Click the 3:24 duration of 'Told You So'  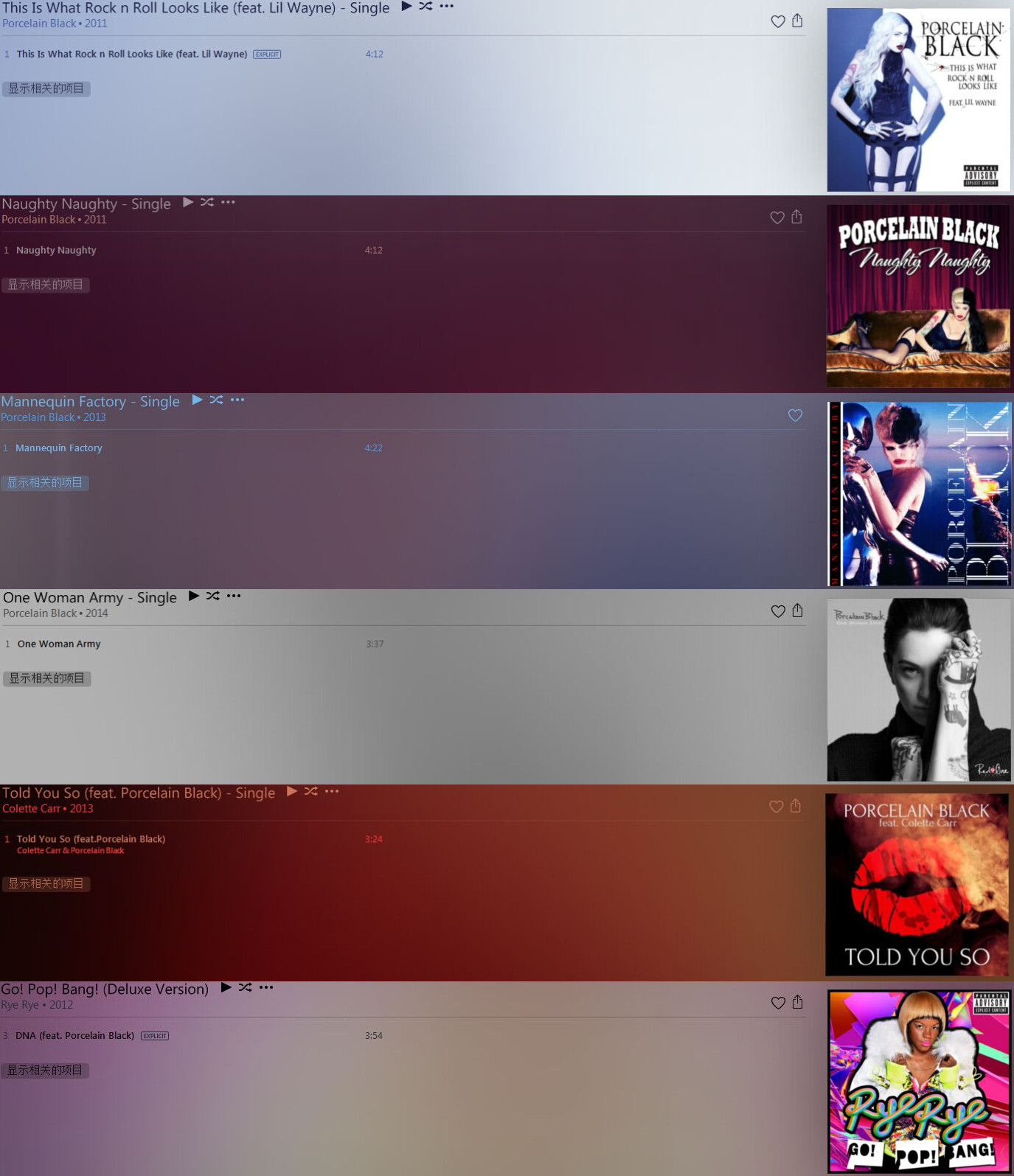pos(374,839)
